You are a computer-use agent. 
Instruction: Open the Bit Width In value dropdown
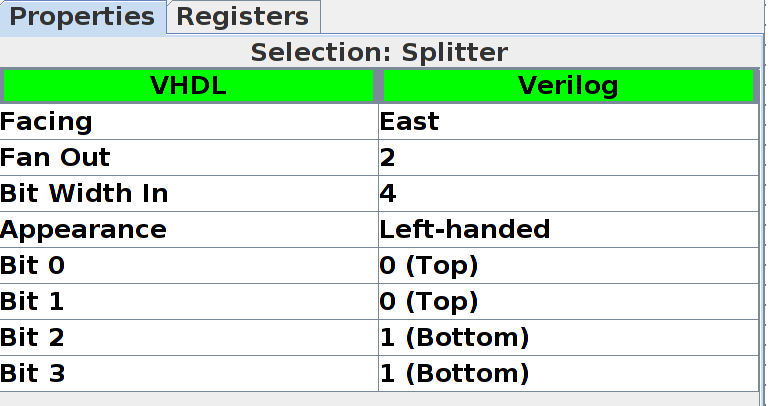567,194
